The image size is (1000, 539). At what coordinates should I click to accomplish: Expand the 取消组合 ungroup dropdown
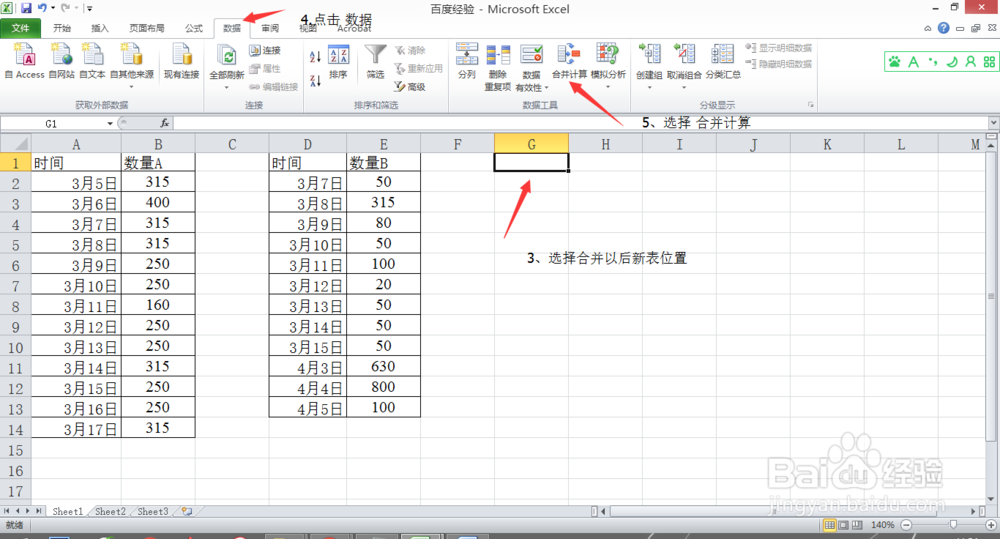(684, 87)
